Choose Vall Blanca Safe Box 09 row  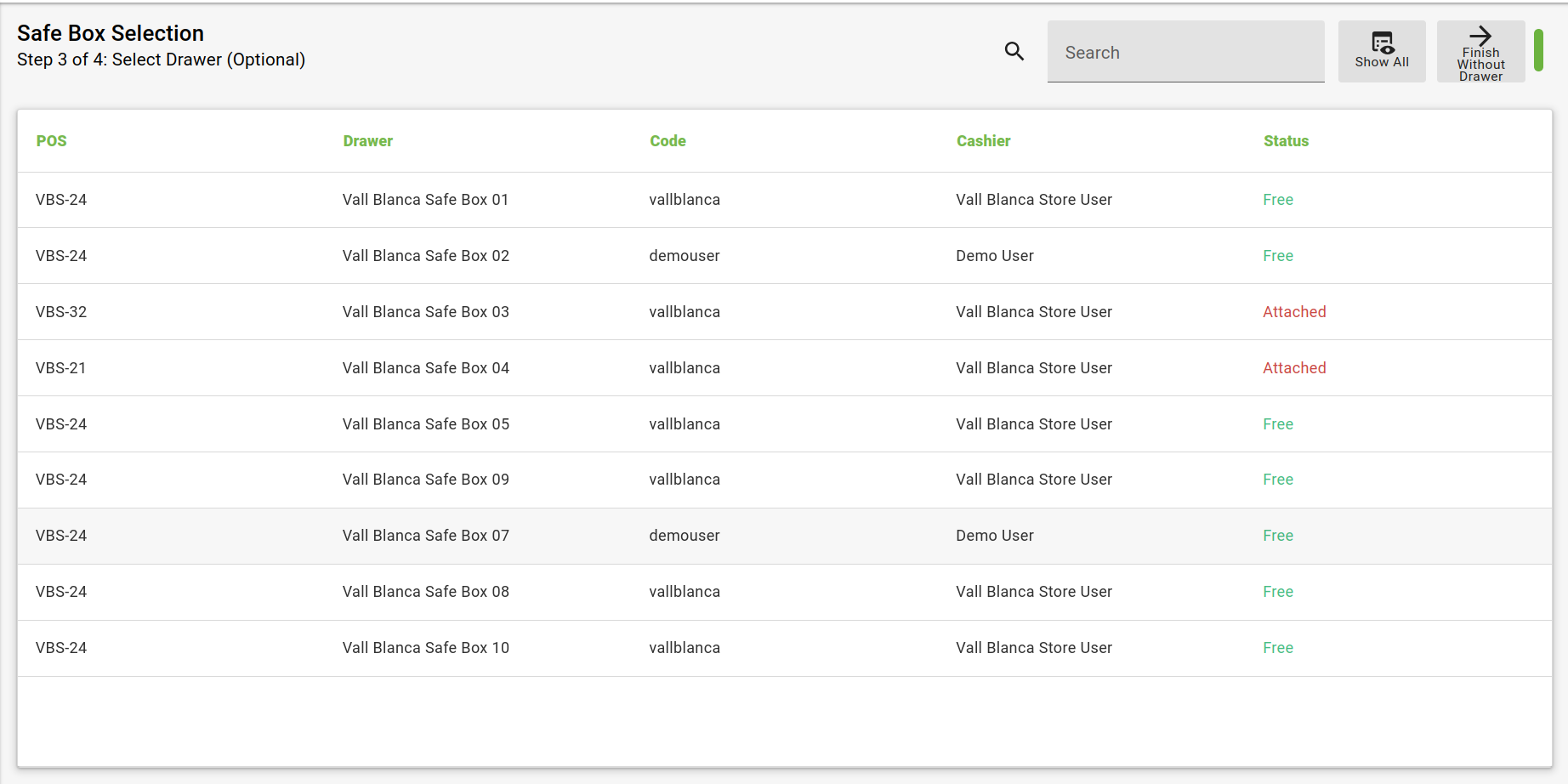425,480
